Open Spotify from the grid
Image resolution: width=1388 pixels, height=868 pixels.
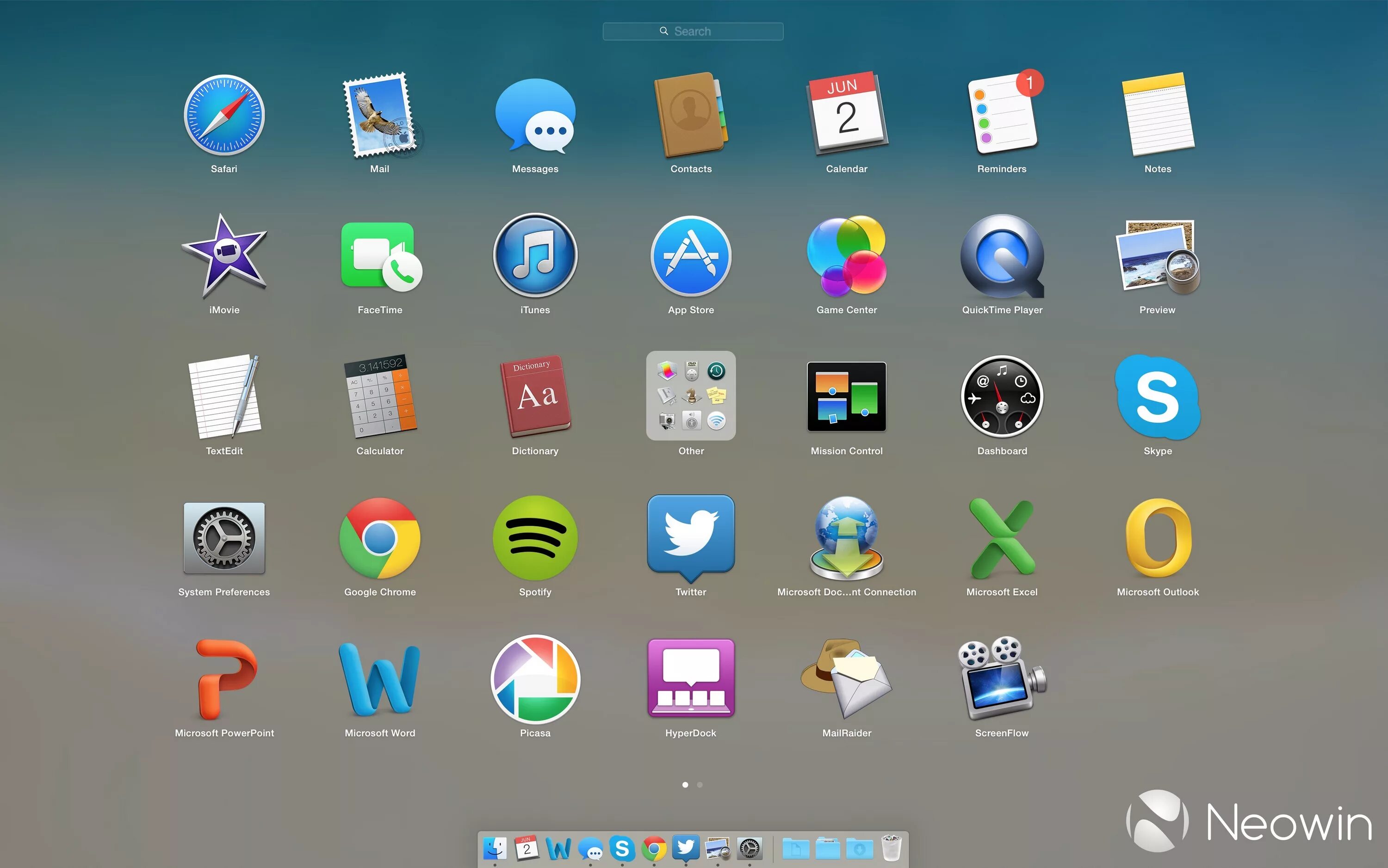click(x=535, y=538)
